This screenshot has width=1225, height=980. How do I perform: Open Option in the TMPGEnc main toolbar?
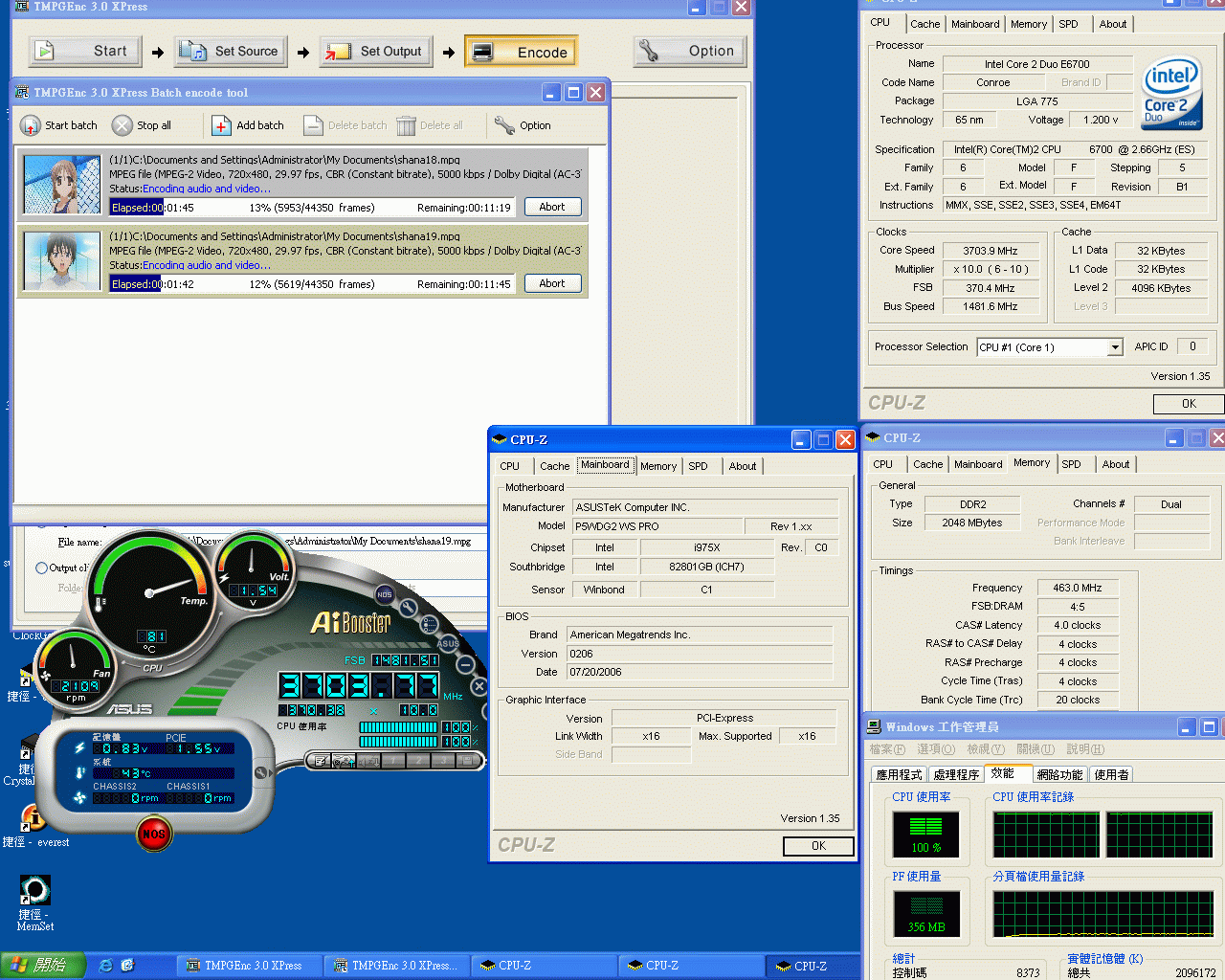690,52
